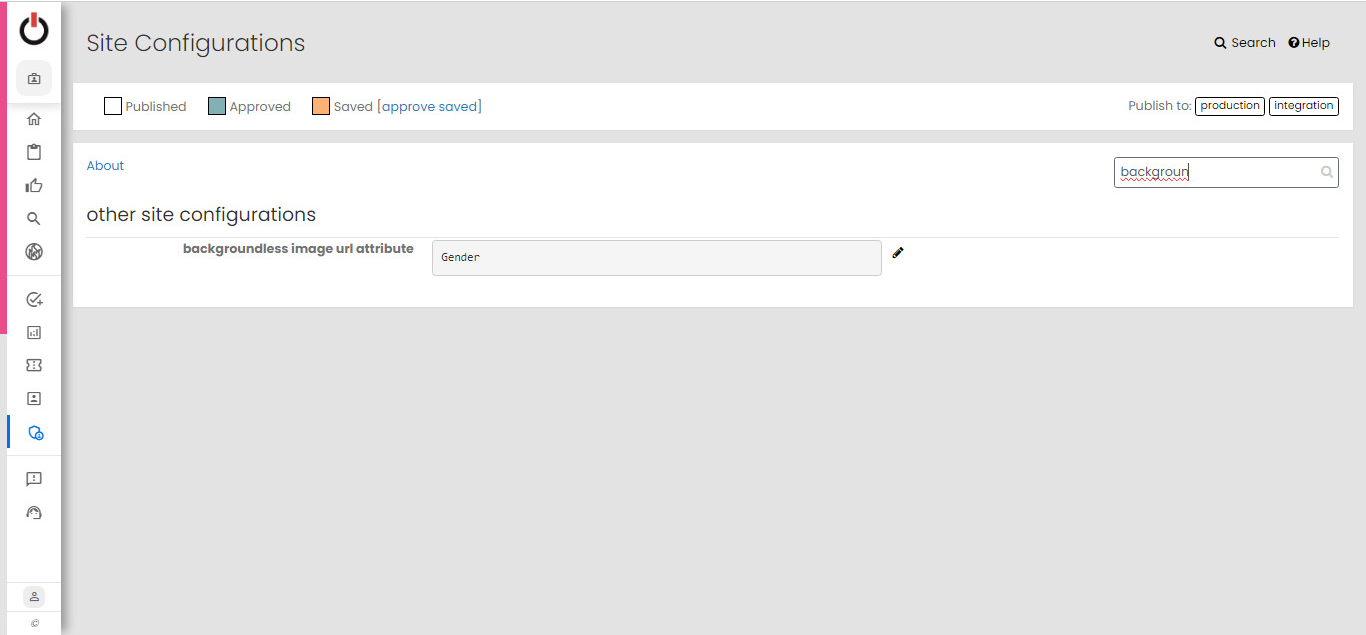Edit the backgroundless image url attribute with pencil
Image resolution: width=1366 pixels, height=635 pixels.
(897, 253)
